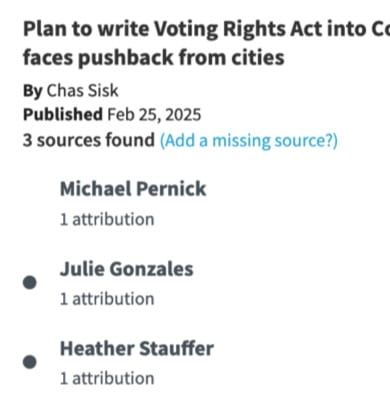Select the Heather Stauffer source name
The image size is (390, 403).
pyautogui.click(x=137, y=348)
